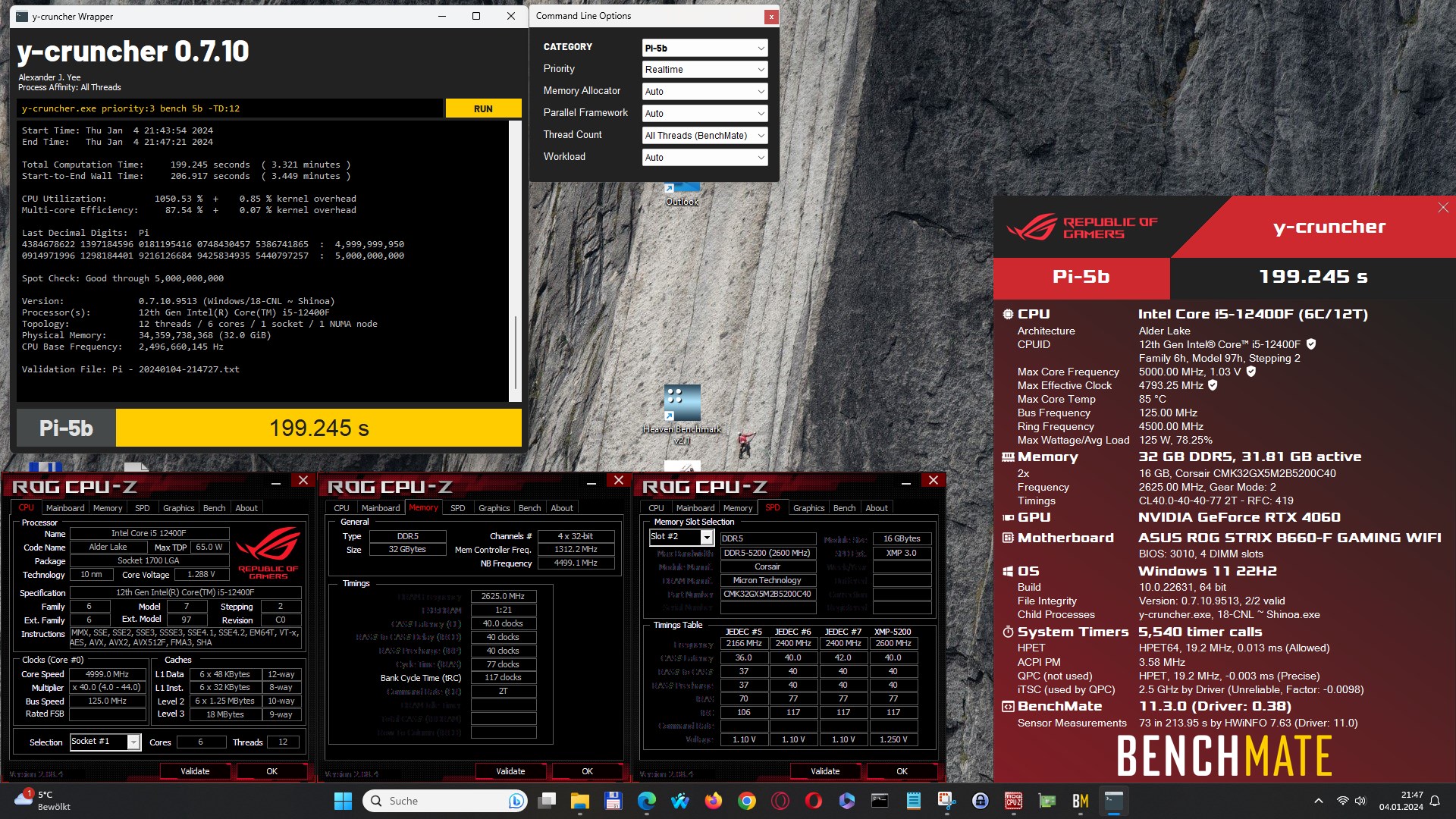Open GPU card taskbar icon

click(1047, 801)
